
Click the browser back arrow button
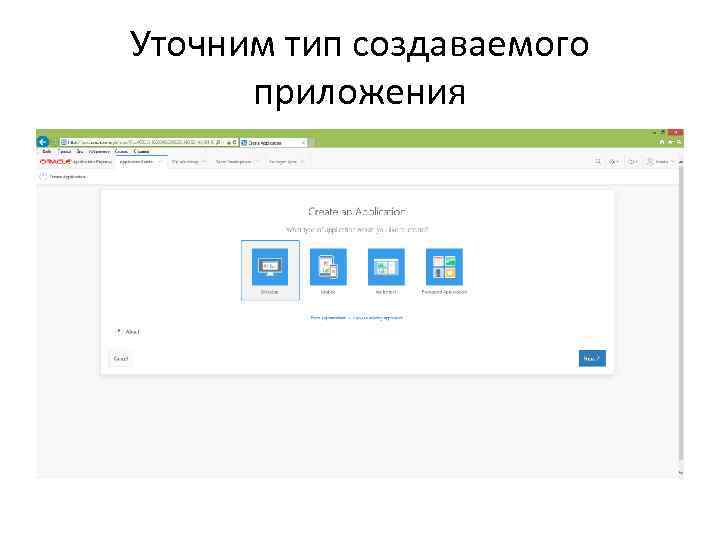(43, 142)
